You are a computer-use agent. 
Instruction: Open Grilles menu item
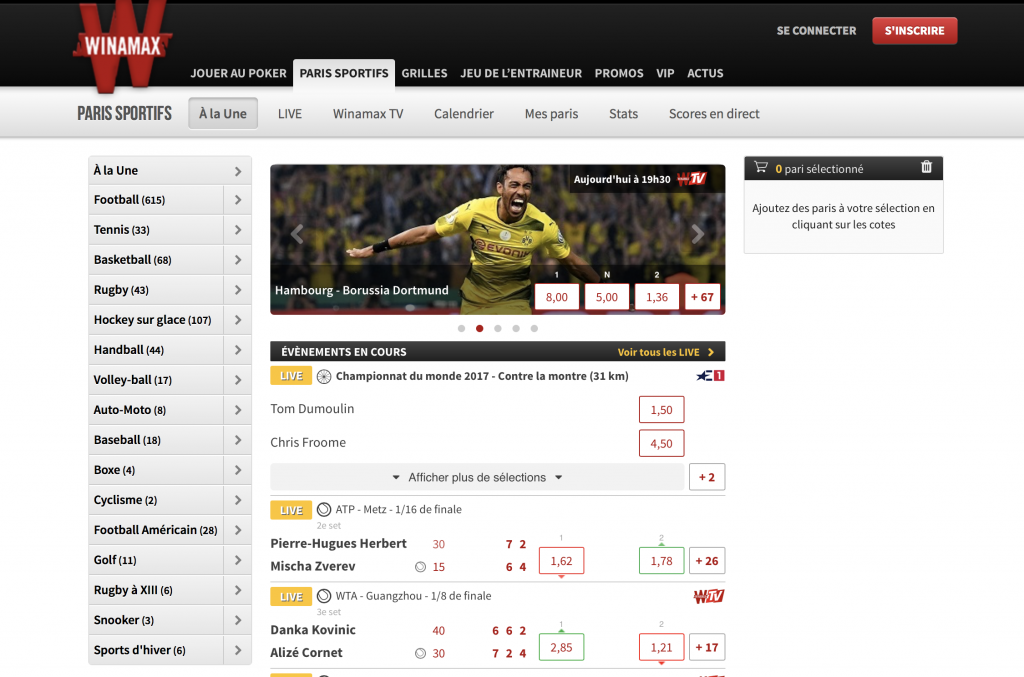click(424, 73)
